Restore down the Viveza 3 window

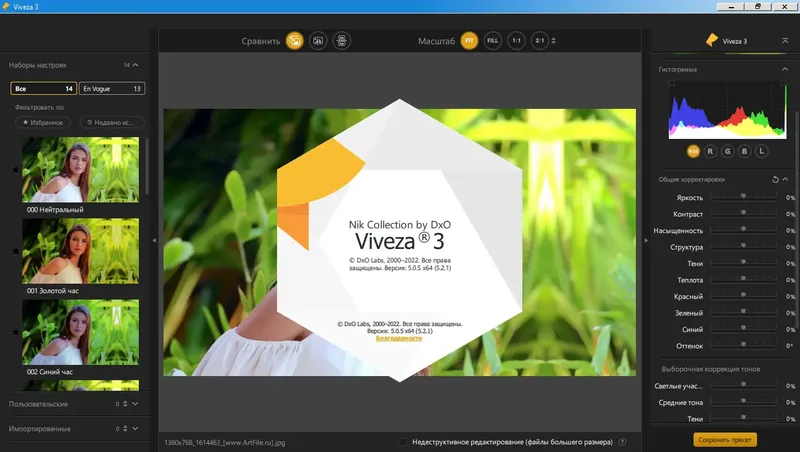click(x=758, y=7)
